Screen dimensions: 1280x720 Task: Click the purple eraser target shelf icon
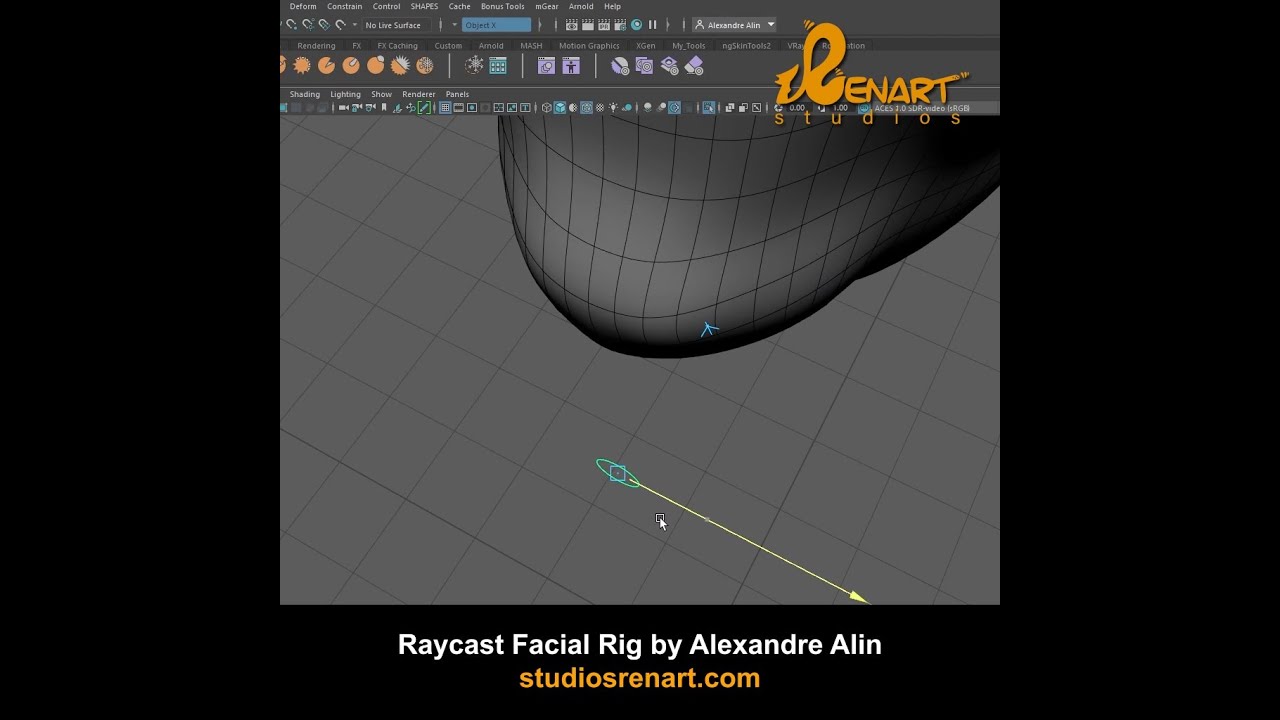(694, 65)
